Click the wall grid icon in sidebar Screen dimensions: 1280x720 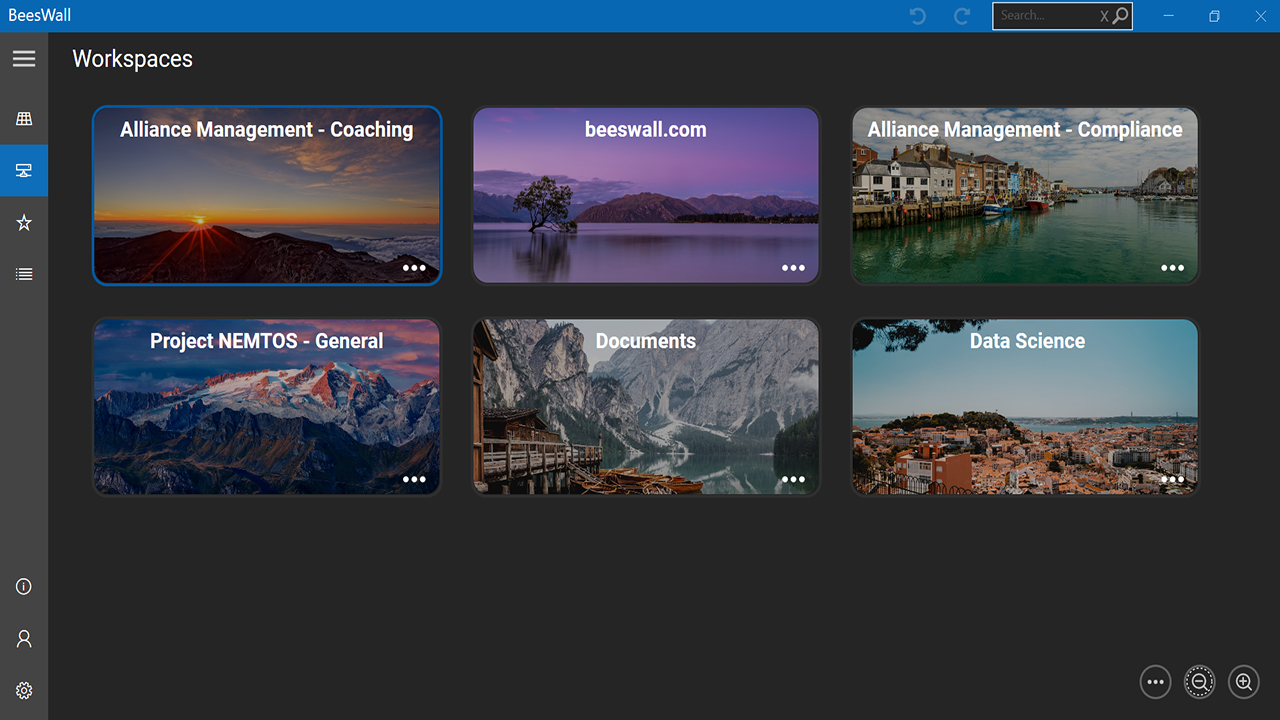24,119
